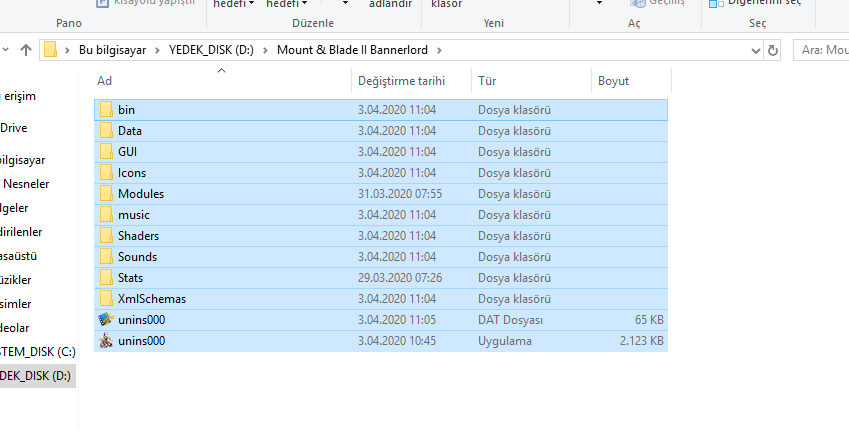Expand chevron before Bu bilgisayar breadcrumb
This screenshot has width=849, height=431.
click(x=68, y=50)
